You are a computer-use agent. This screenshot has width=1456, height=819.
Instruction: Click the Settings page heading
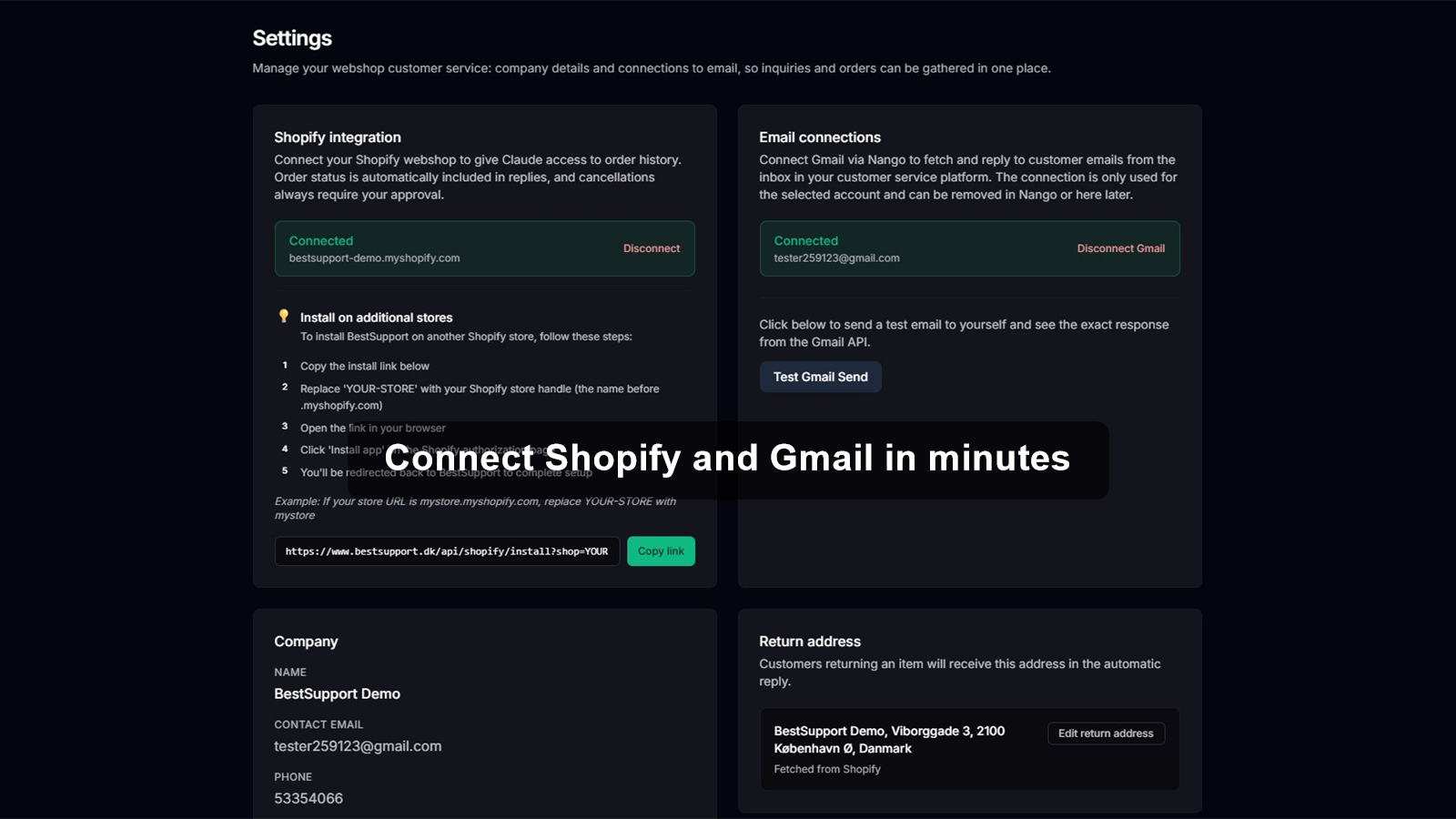(x=292, y=38)
